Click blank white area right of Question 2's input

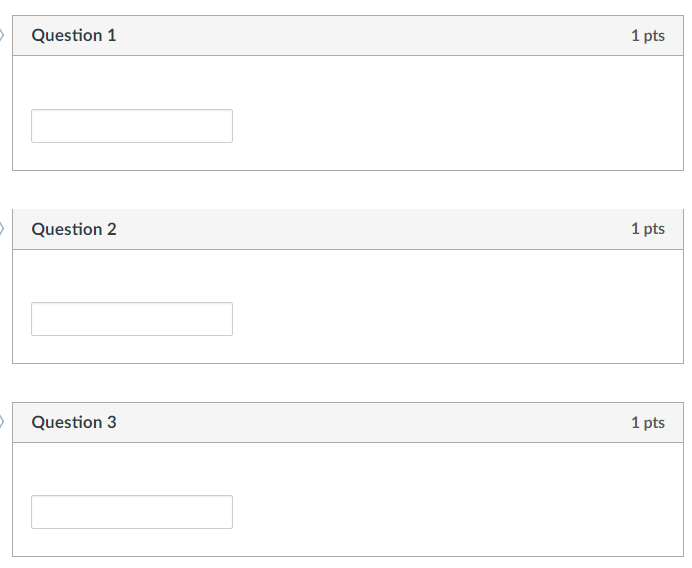click(x=450, y=319)
